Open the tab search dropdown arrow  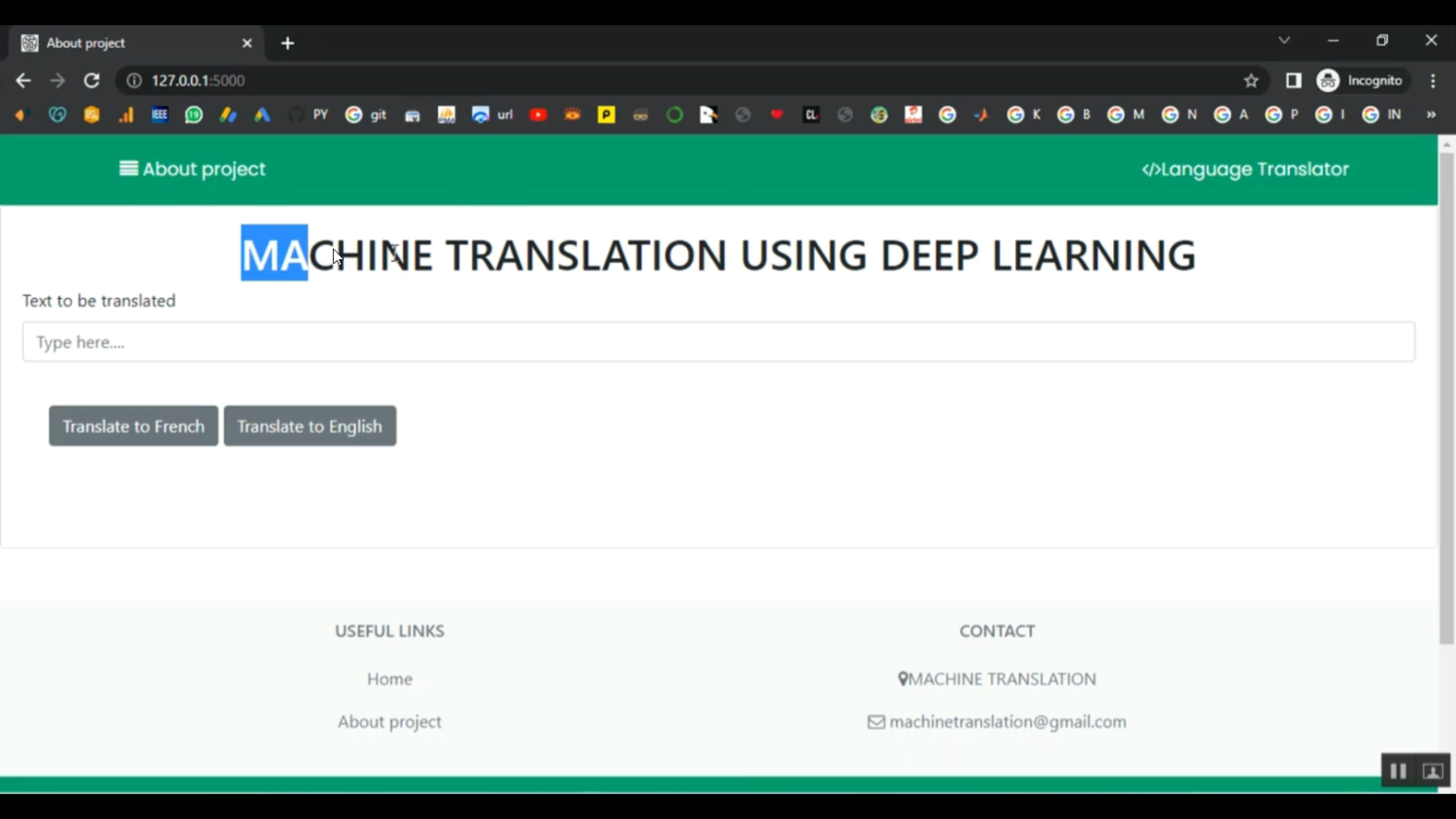click(x=1284, y=41)
